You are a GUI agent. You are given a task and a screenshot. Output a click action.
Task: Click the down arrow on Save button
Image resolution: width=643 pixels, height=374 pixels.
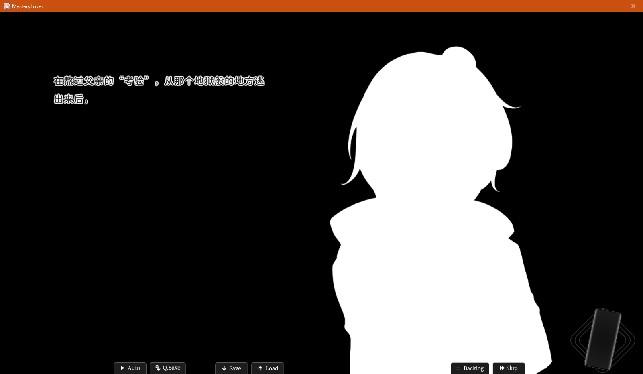(x=224, y=368)
